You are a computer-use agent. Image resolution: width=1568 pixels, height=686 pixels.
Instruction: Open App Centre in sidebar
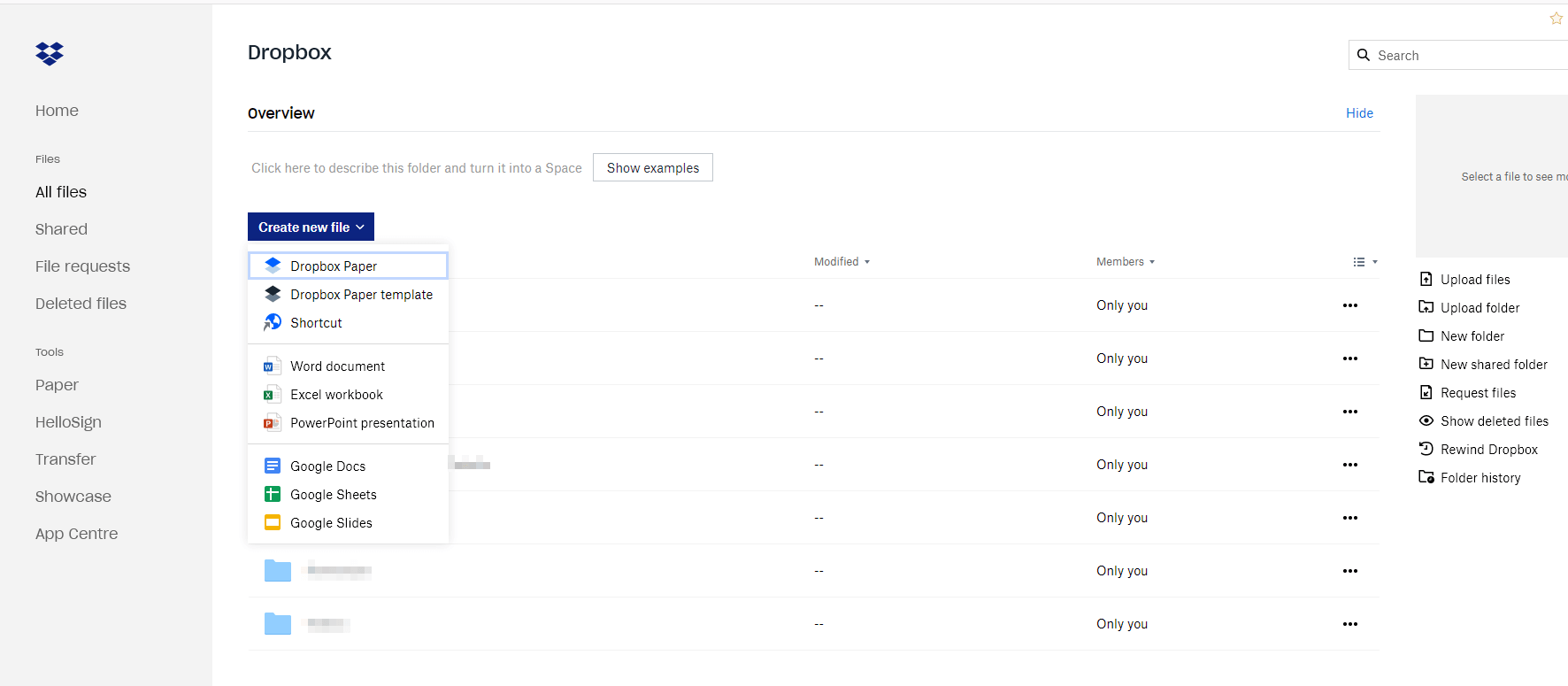point(76,534)
